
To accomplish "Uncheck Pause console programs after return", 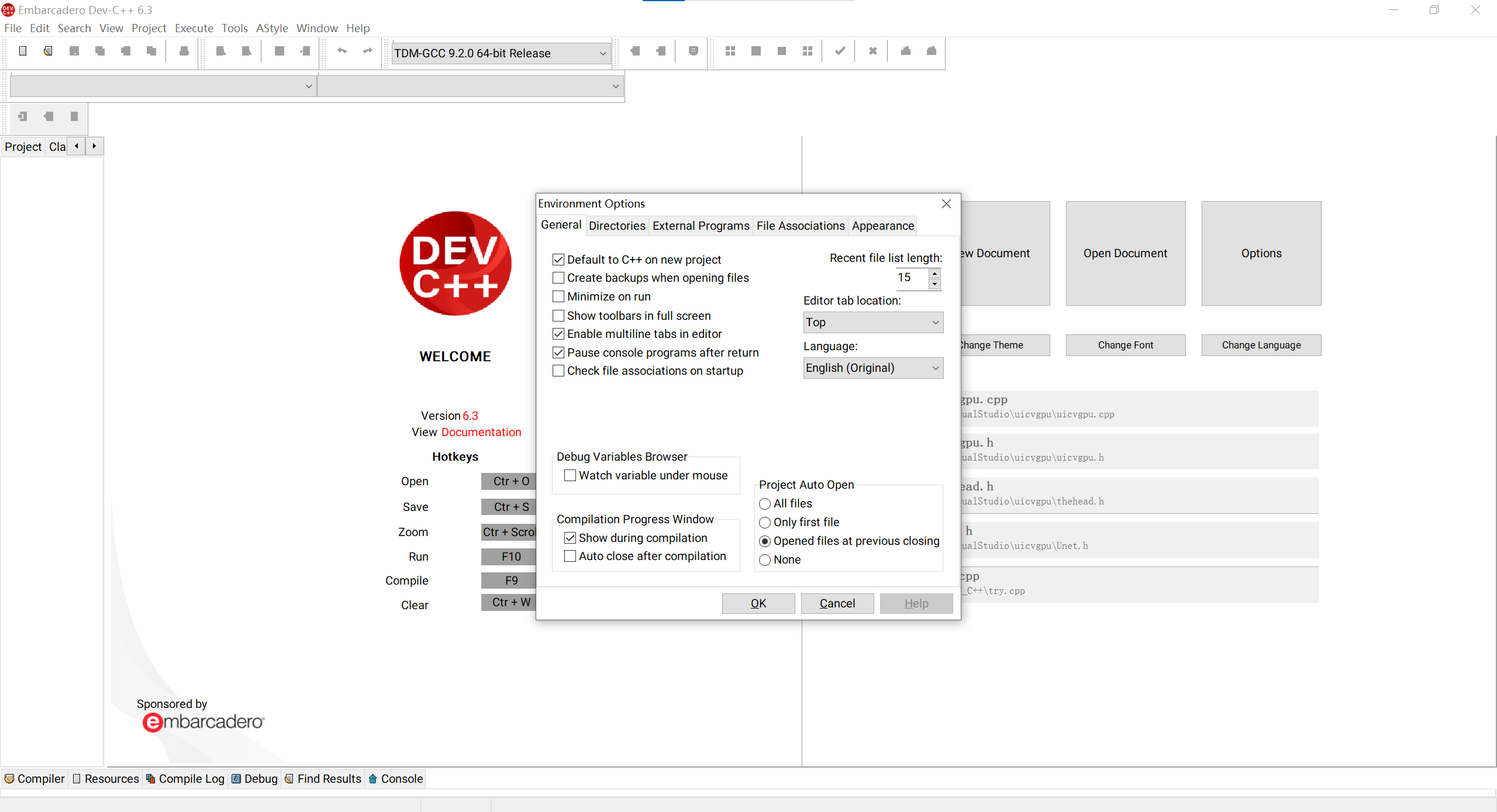I will (558, 353).
